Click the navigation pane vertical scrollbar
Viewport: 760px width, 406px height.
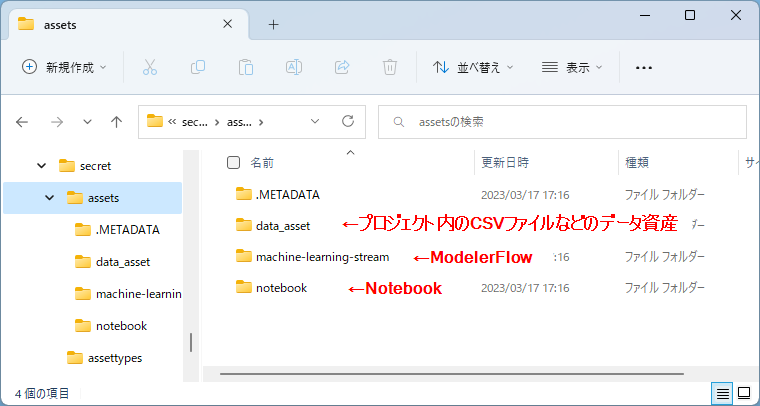[x=191, y=343]
